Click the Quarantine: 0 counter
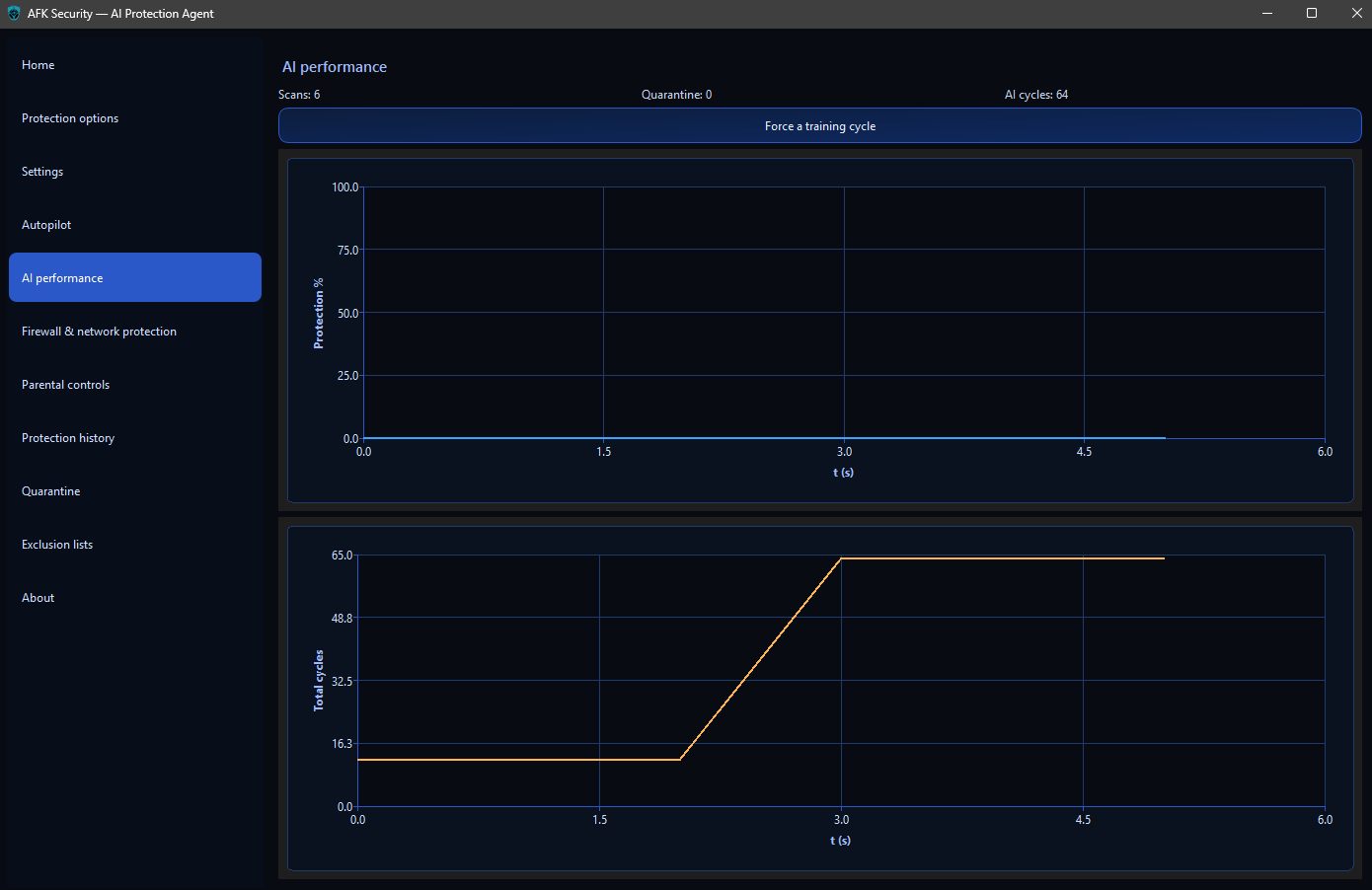 tap(676, 94)
